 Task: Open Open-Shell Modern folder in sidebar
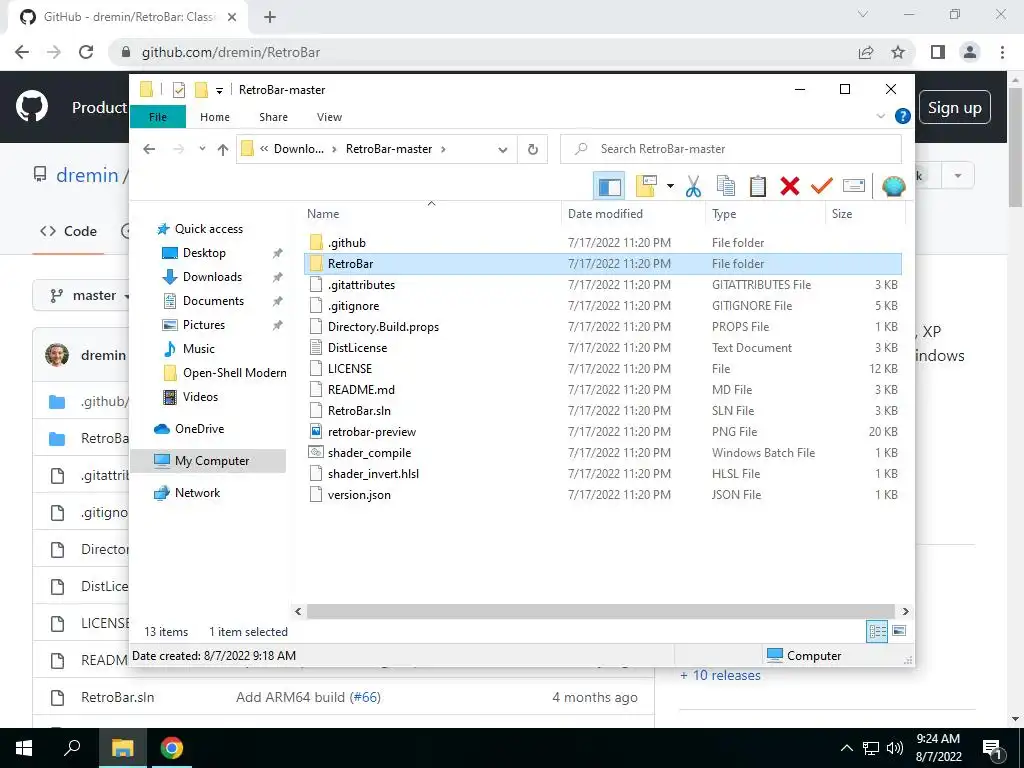pyautogui.click(x=234, y=373)
